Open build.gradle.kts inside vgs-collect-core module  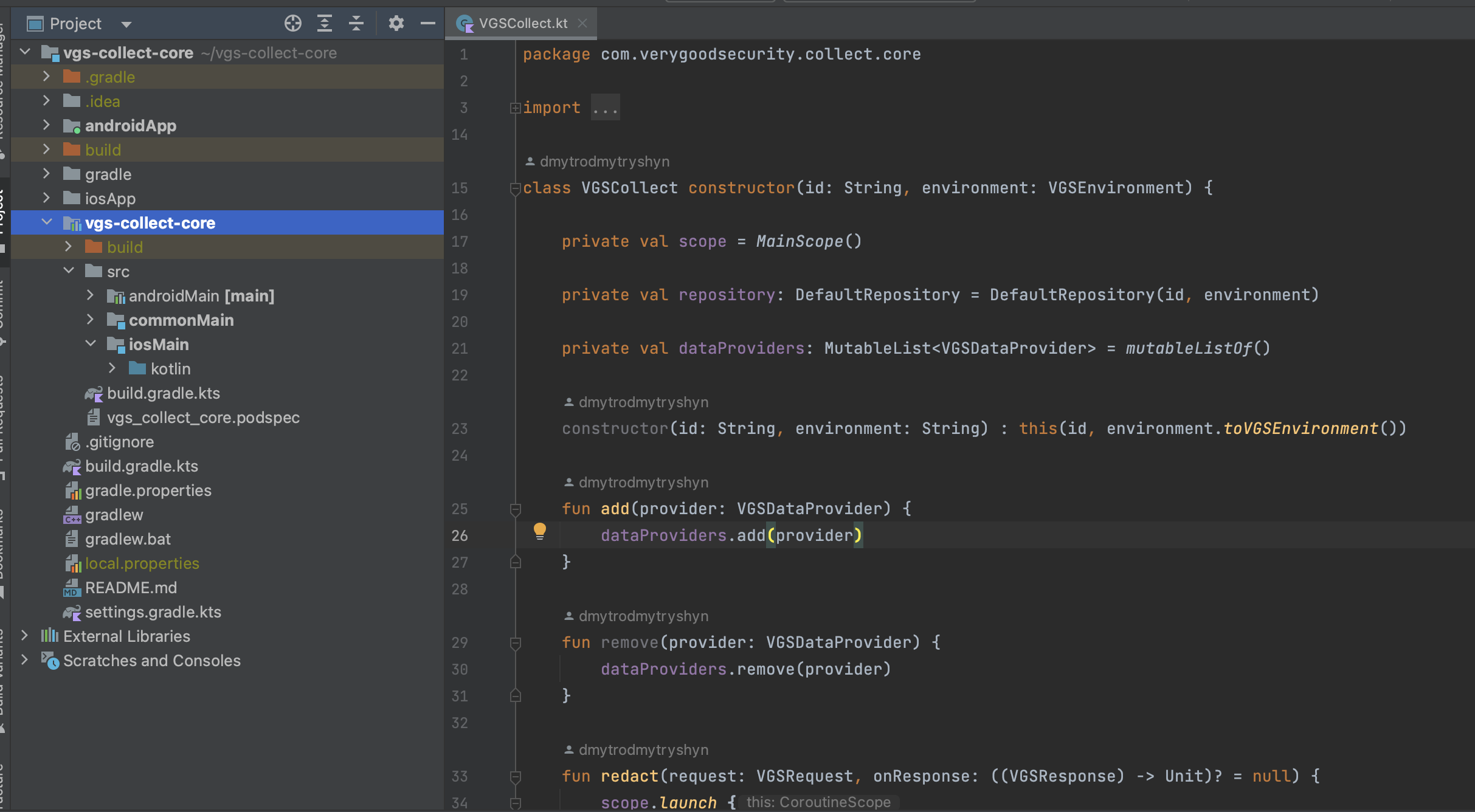point(163,393)
